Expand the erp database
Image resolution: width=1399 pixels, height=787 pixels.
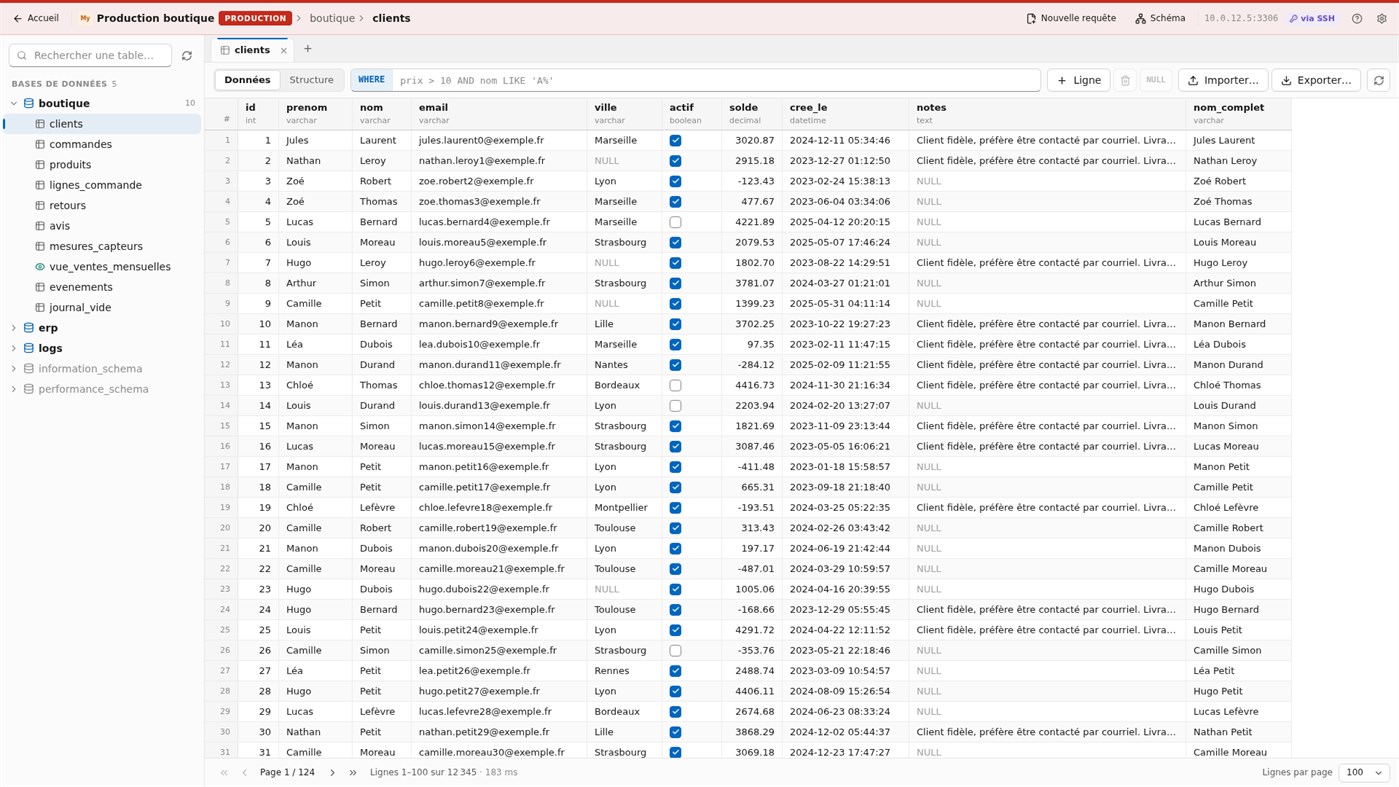(x=14, y=328)
